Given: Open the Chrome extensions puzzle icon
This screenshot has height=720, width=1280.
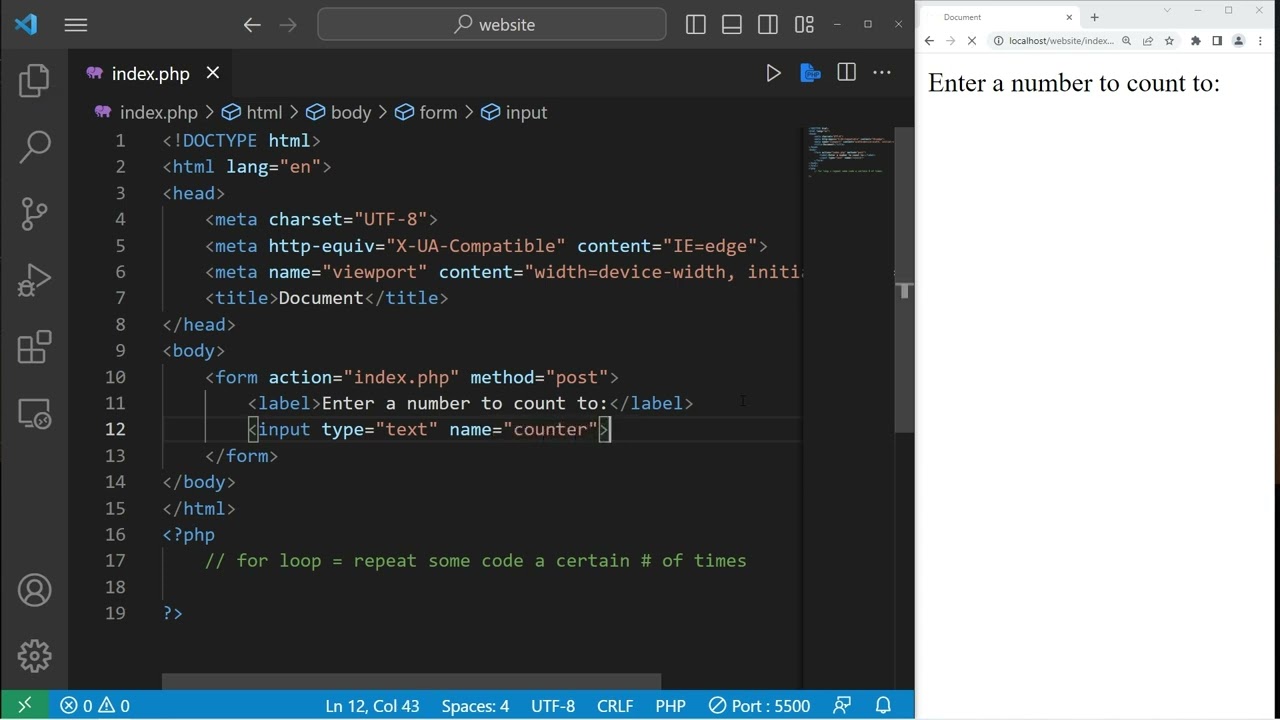Looking at the screenshot, I should click(x=1195, y=41).
